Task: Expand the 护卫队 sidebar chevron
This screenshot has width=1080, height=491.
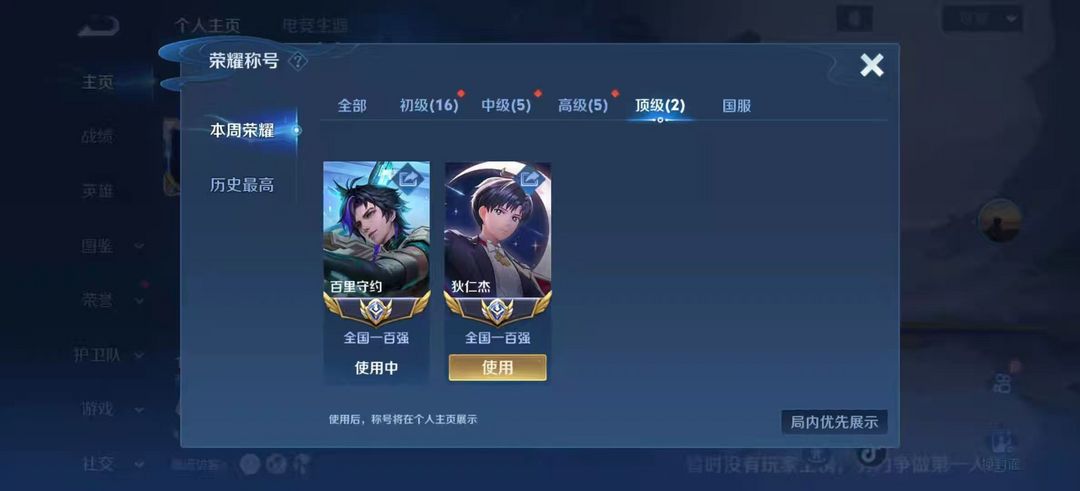Action: point(140,355)
